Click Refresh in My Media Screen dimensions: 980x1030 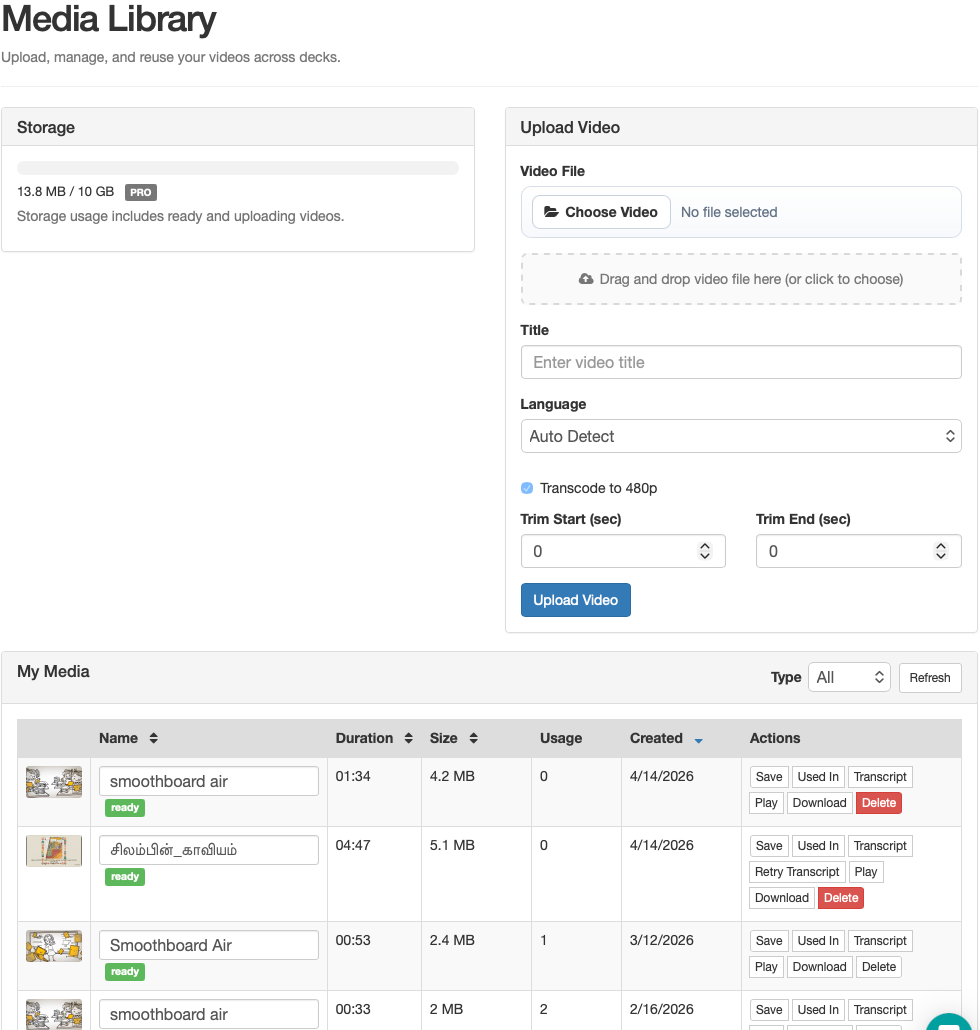[x=929, y=677]
